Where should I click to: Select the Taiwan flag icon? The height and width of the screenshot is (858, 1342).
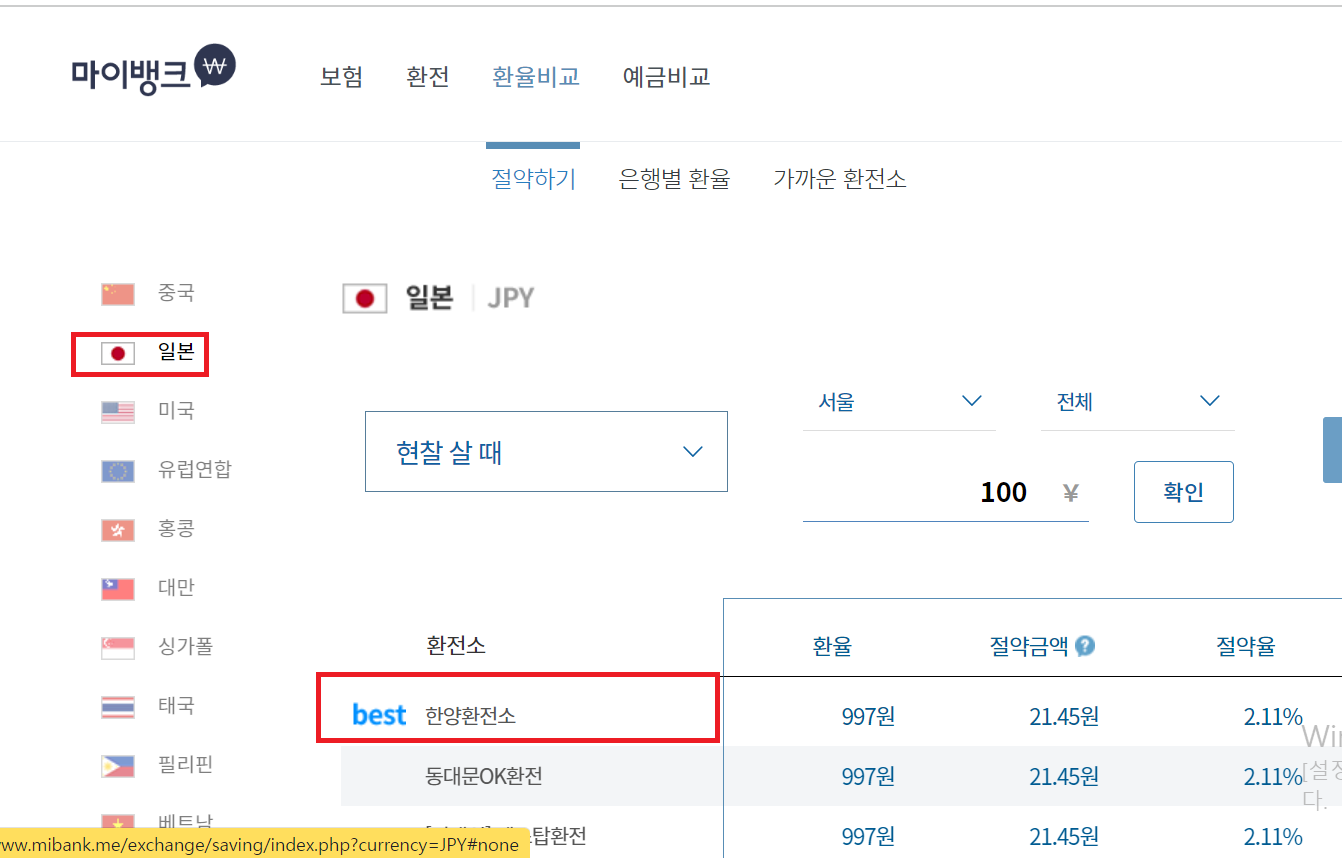118,589
